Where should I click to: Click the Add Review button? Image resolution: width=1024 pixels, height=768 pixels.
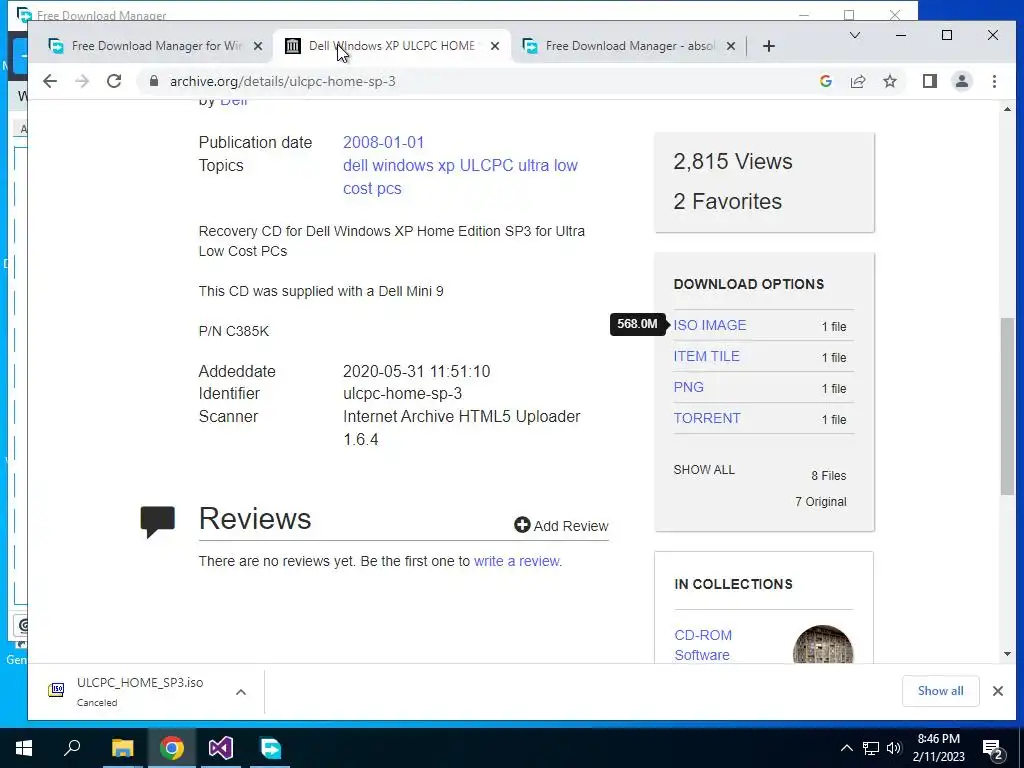(561, 526)
